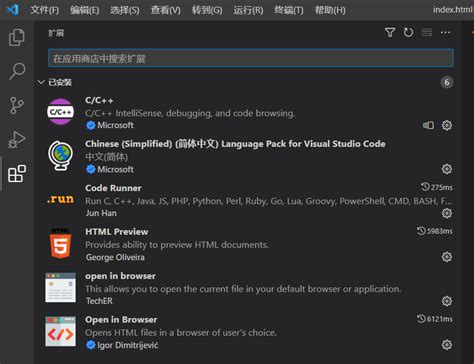474x364 pixels.
Task: Click the VS Code logo icon
Action: tap(13, 10)
